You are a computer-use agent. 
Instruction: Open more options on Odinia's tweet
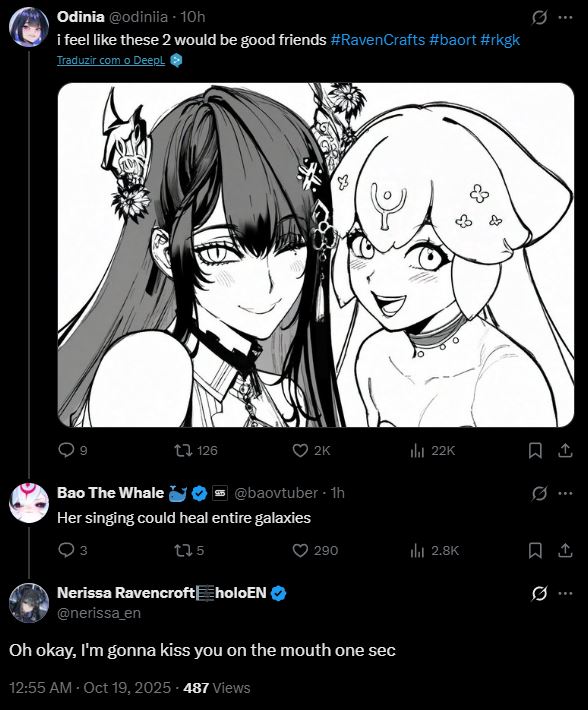tap(565, 17)
